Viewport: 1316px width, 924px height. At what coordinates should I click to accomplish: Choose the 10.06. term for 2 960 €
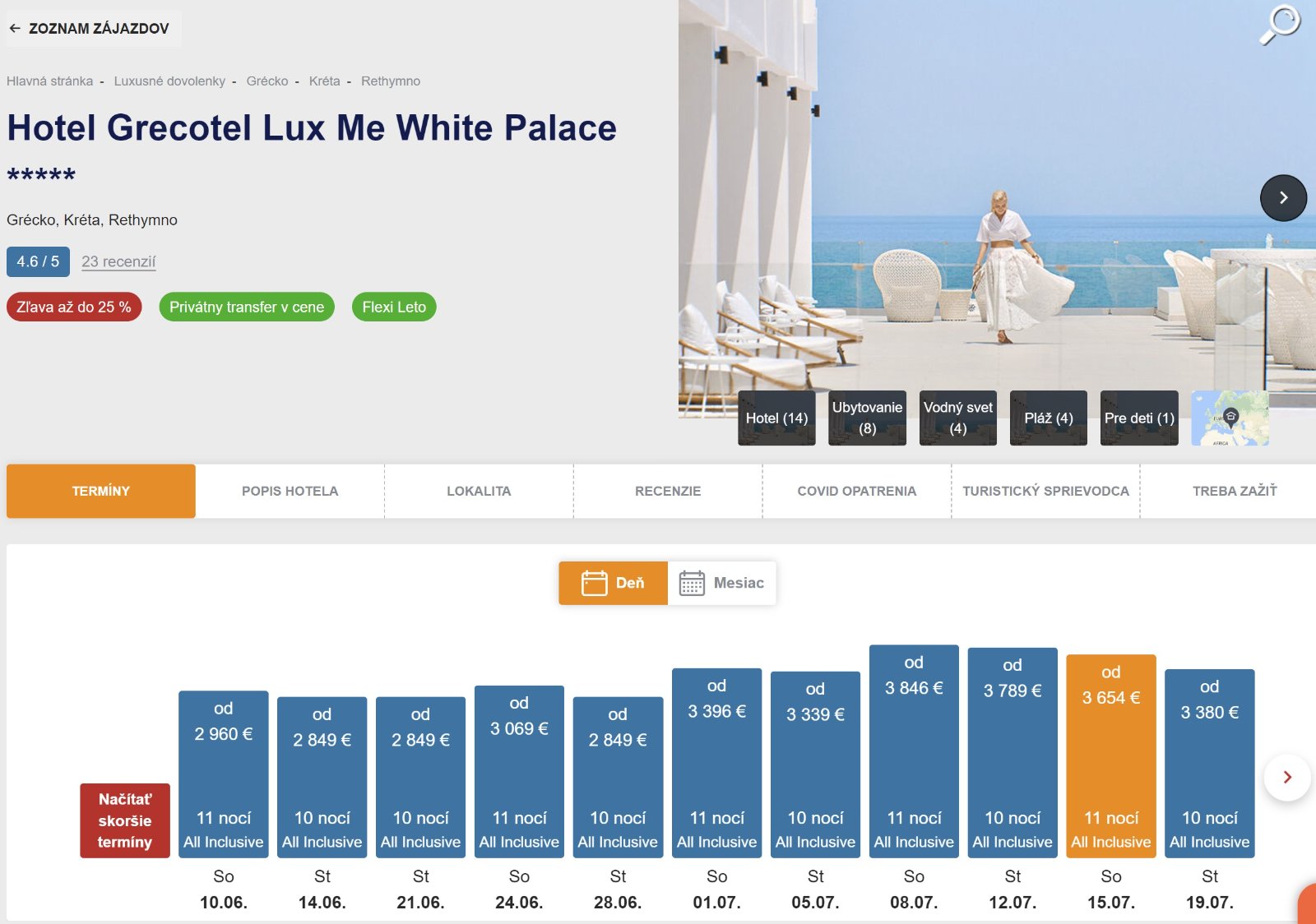coord(223,774)
